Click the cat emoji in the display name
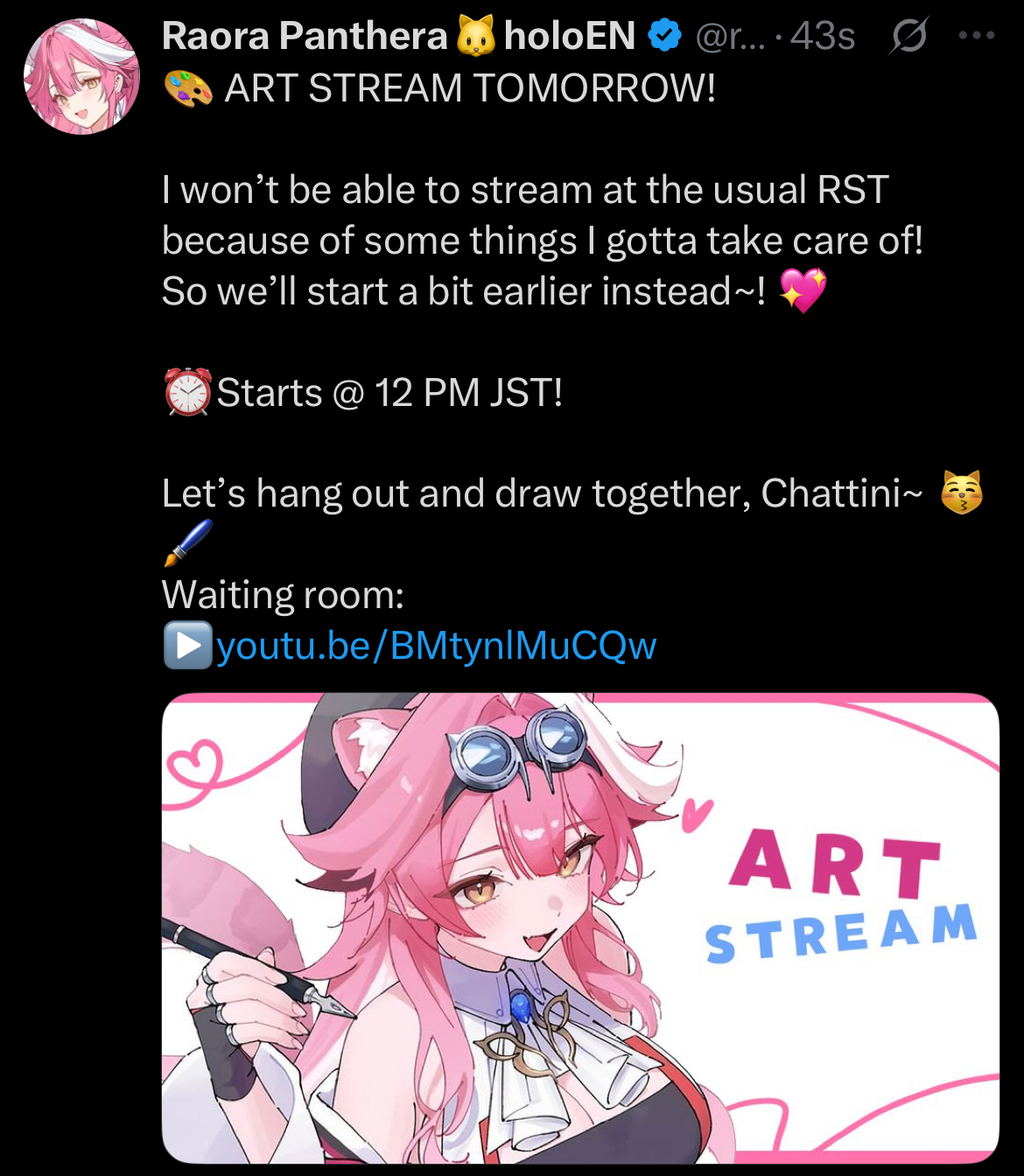The width and height of the screenshot is (1024, 1176). pos(475,36)
